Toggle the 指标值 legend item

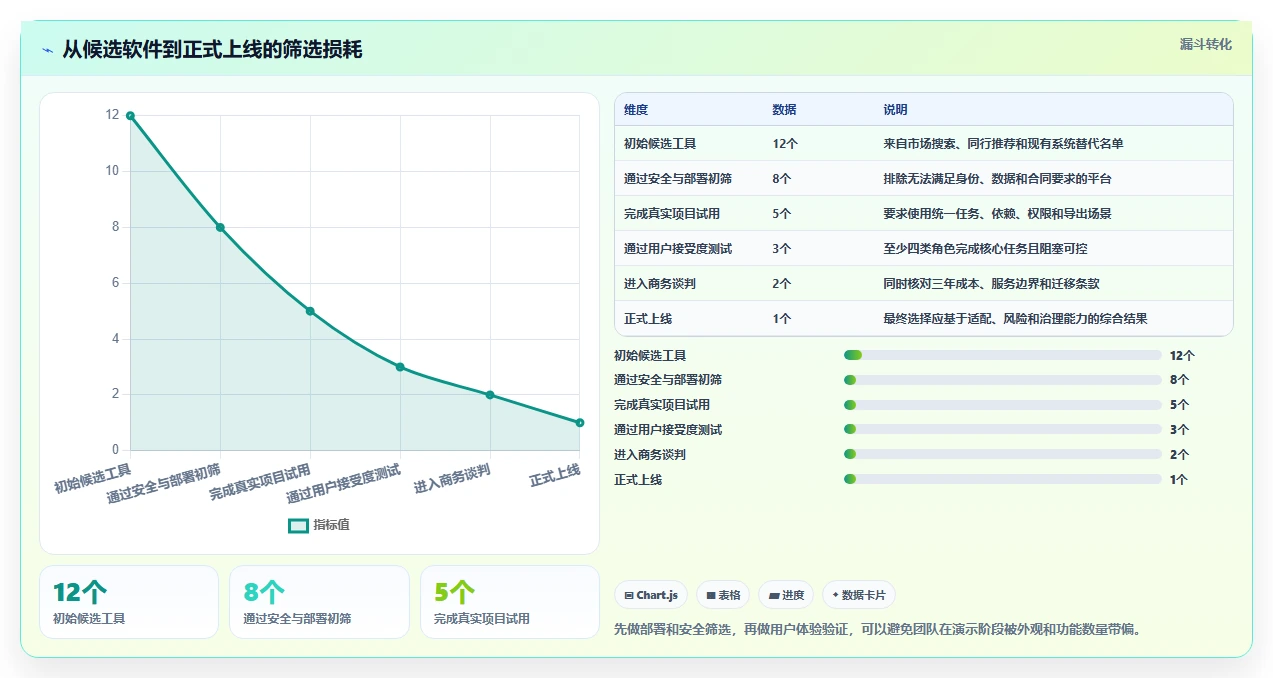point(319,525)
